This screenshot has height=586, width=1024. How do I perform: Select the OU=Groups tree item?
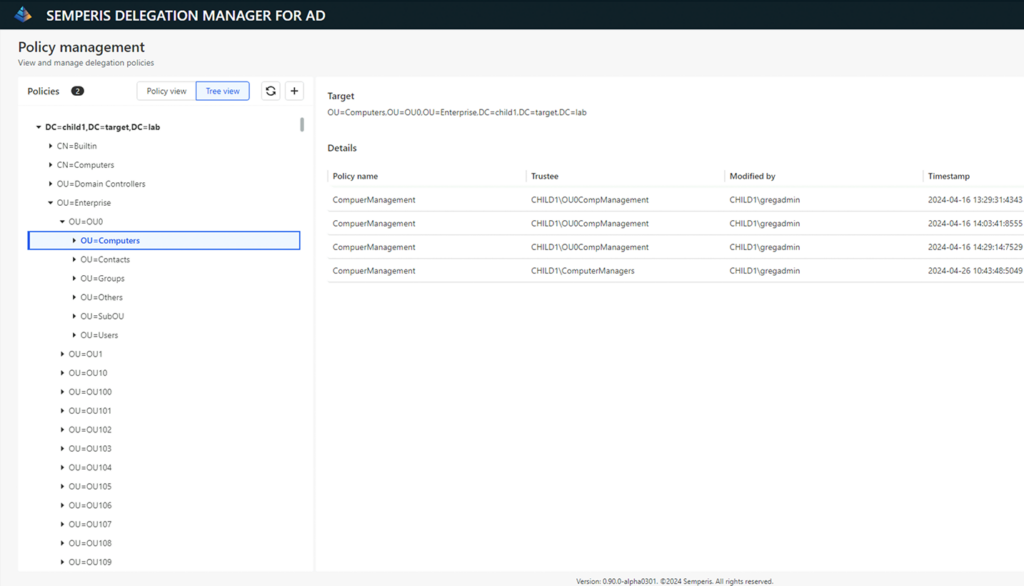click(x=103, y=278)
